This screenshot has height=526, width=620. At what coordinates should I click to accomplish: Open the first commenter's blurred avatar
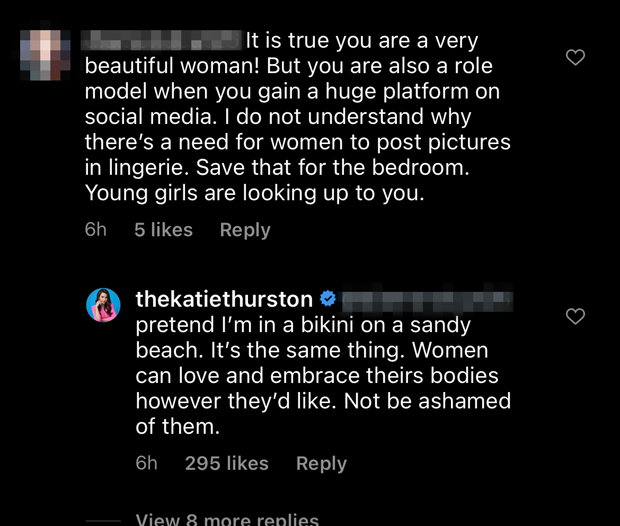(43, 52)
